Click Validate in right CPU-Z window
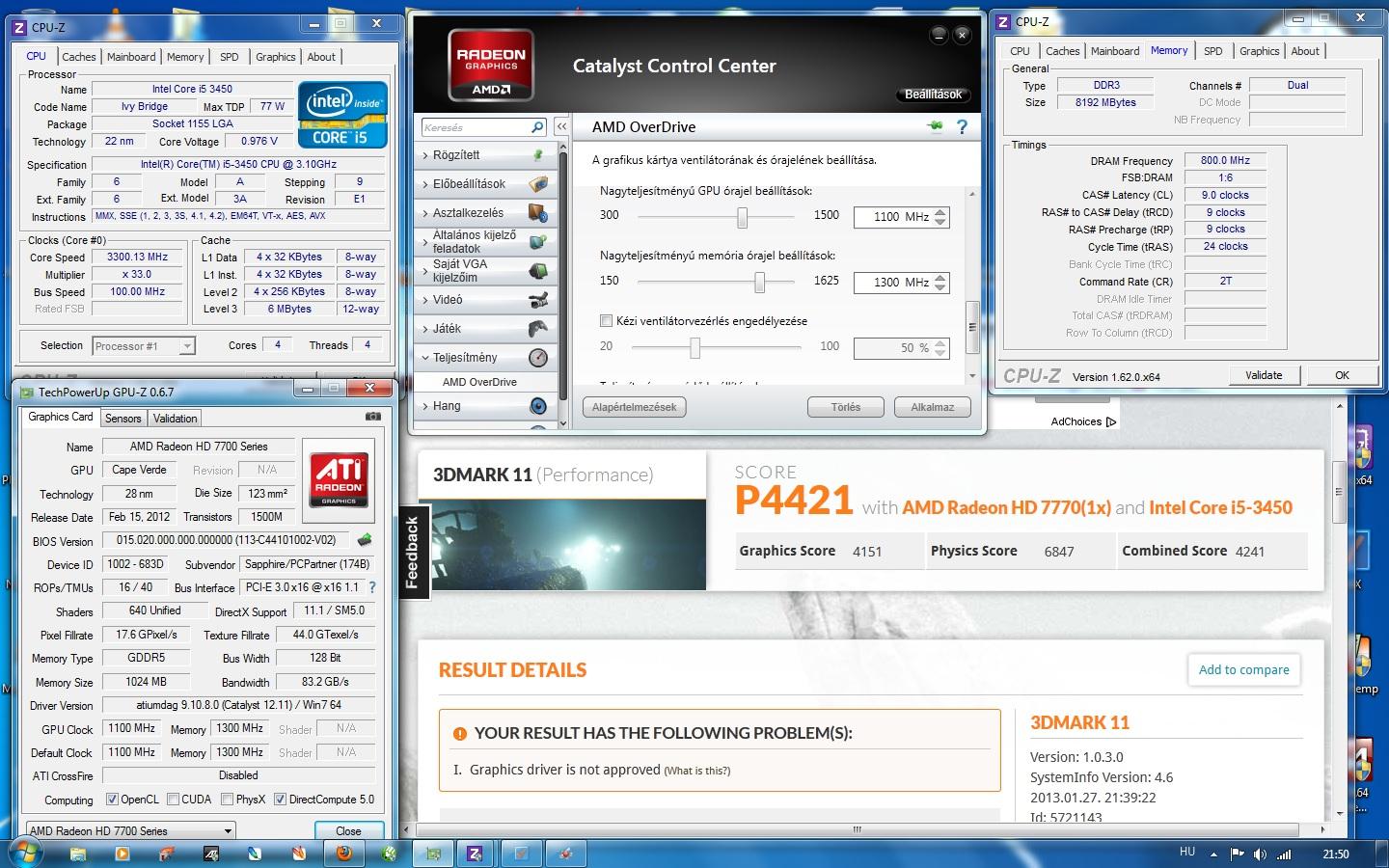 (x=1264, y=375)
